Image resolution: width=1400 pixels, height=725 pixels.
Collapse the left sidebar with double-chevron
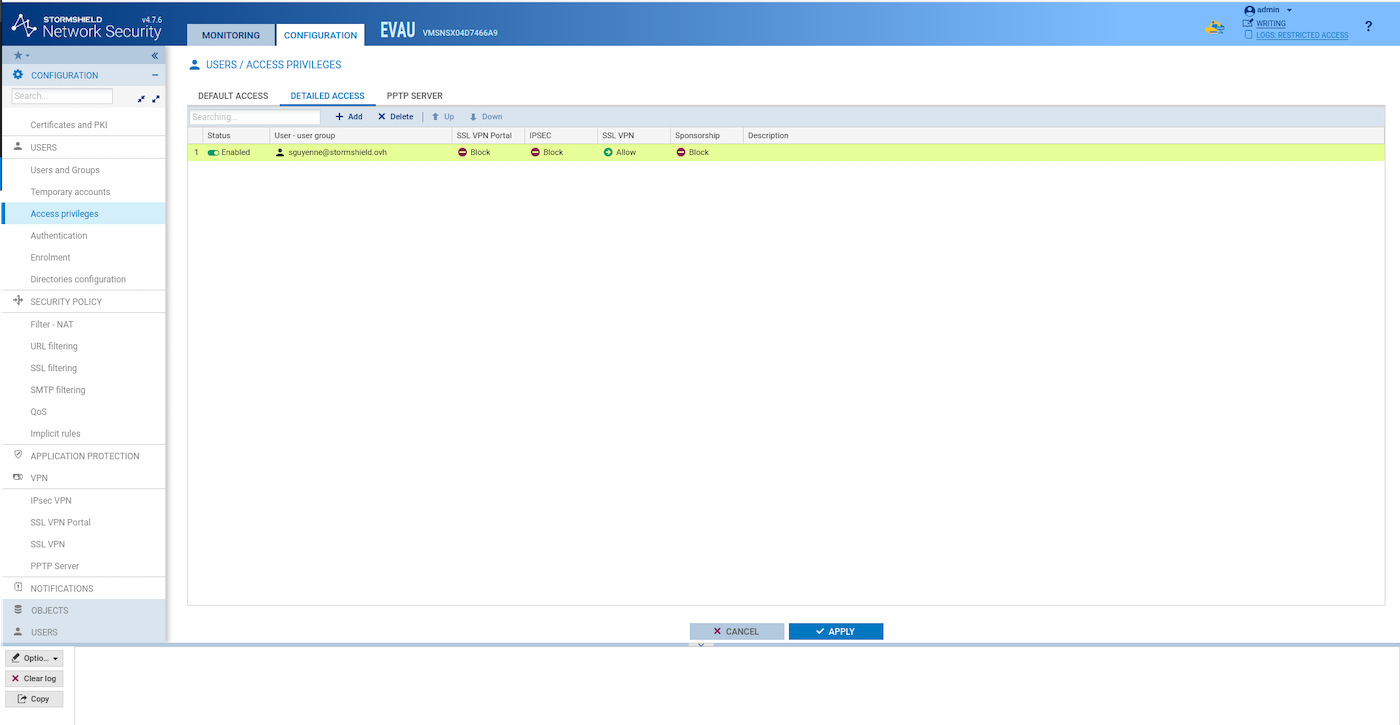tap(155, 56)
